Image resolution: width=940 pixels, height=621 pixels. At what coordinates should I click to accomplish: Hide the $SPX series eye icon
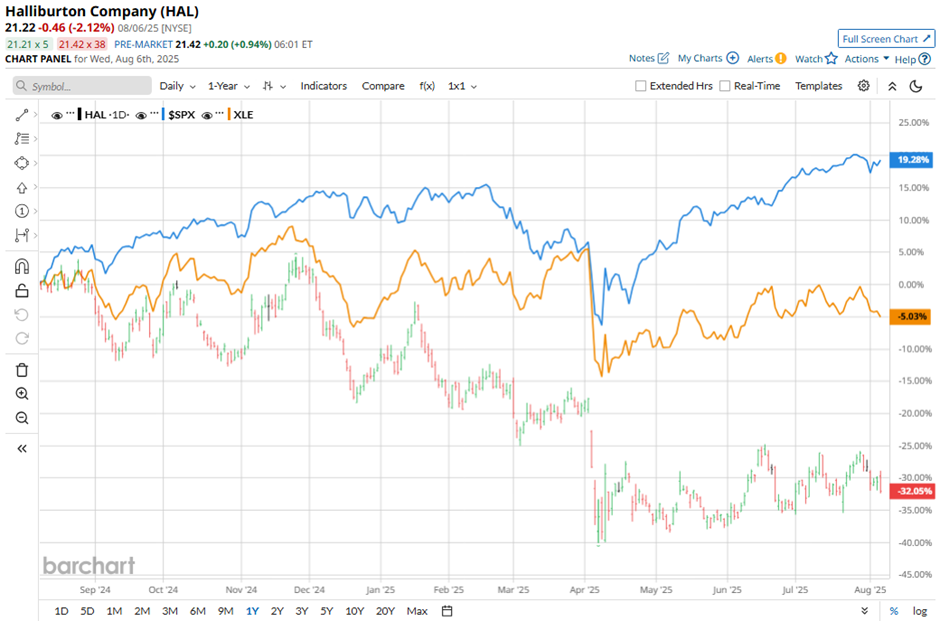(x=141, y=115)
